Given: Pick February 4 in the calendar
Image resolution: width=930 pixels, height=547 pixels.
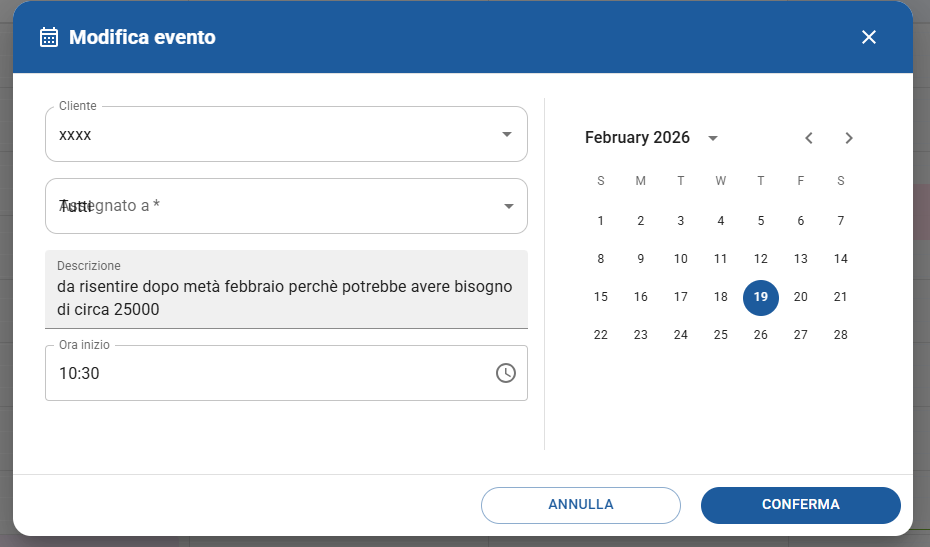Looking at the screenshot, I should coord(721,221).
